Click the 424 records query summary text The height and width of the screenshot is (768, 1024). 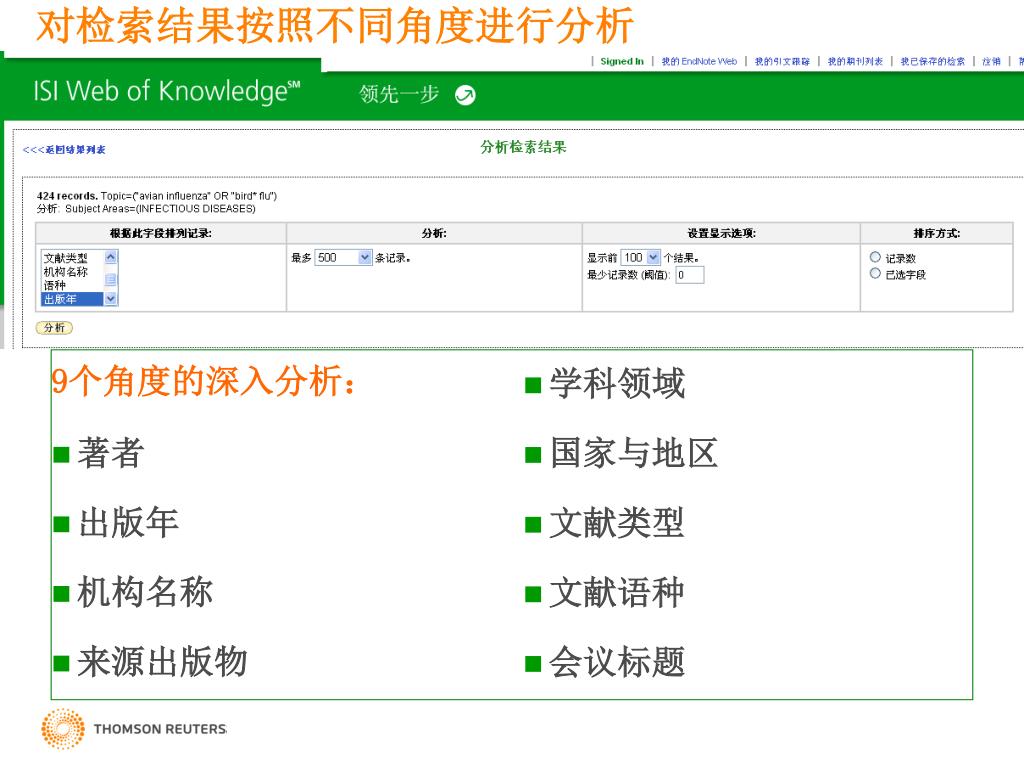coord(157,196)
